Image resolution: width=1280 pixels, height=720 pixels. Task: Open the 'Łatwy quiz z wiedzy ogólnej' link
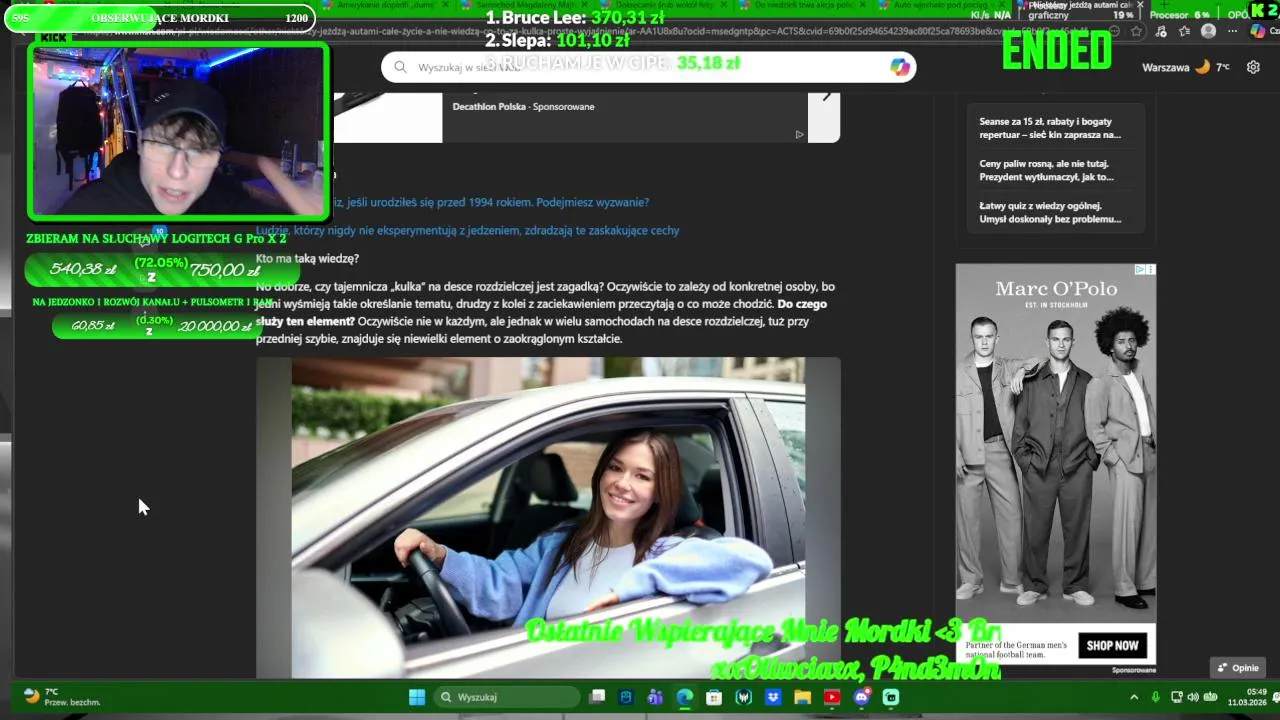1050,212
